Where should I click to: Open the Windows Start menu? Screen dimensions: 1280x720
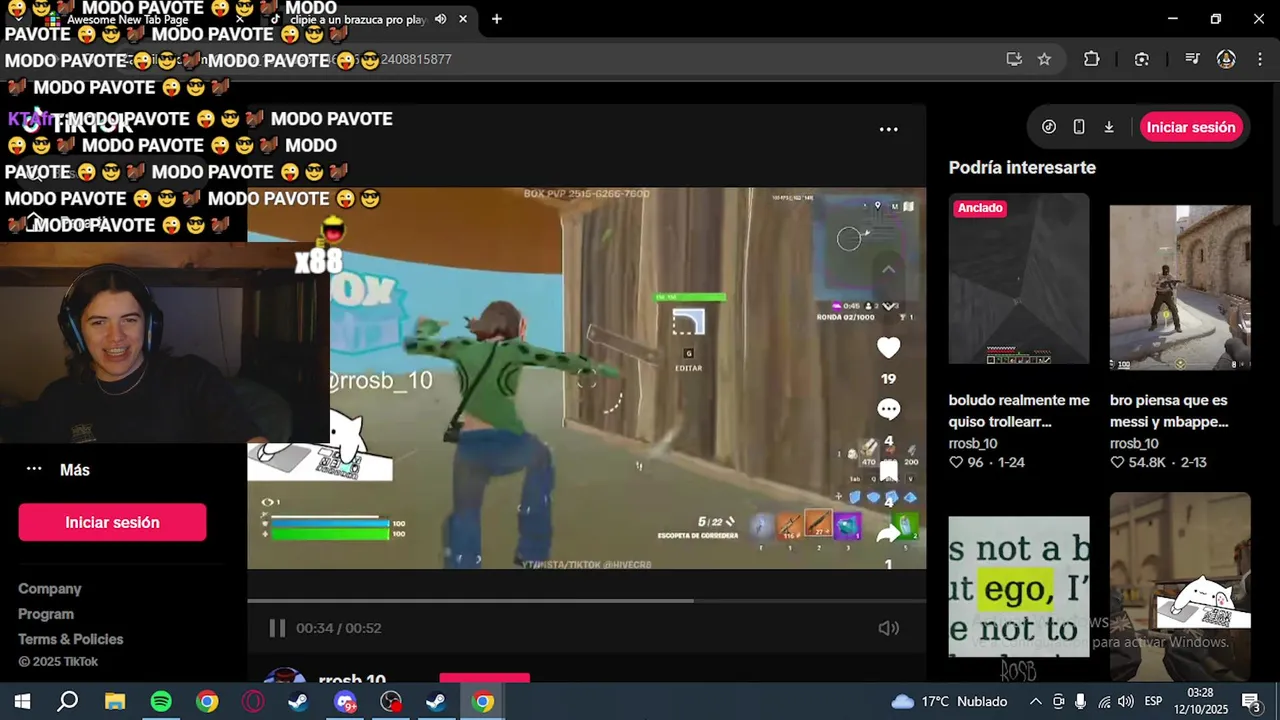[22, 701]
